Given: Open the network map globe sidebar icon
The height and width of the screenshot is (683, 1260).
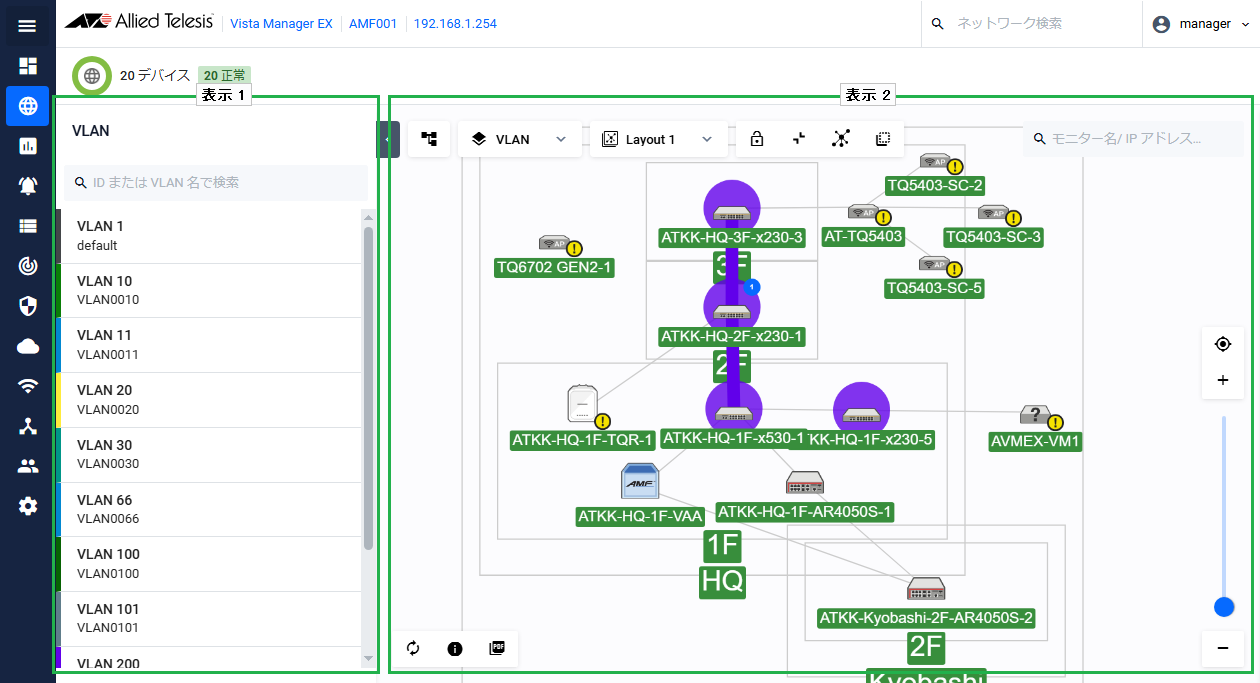Looking at the screenshot, I should (27, 106).
